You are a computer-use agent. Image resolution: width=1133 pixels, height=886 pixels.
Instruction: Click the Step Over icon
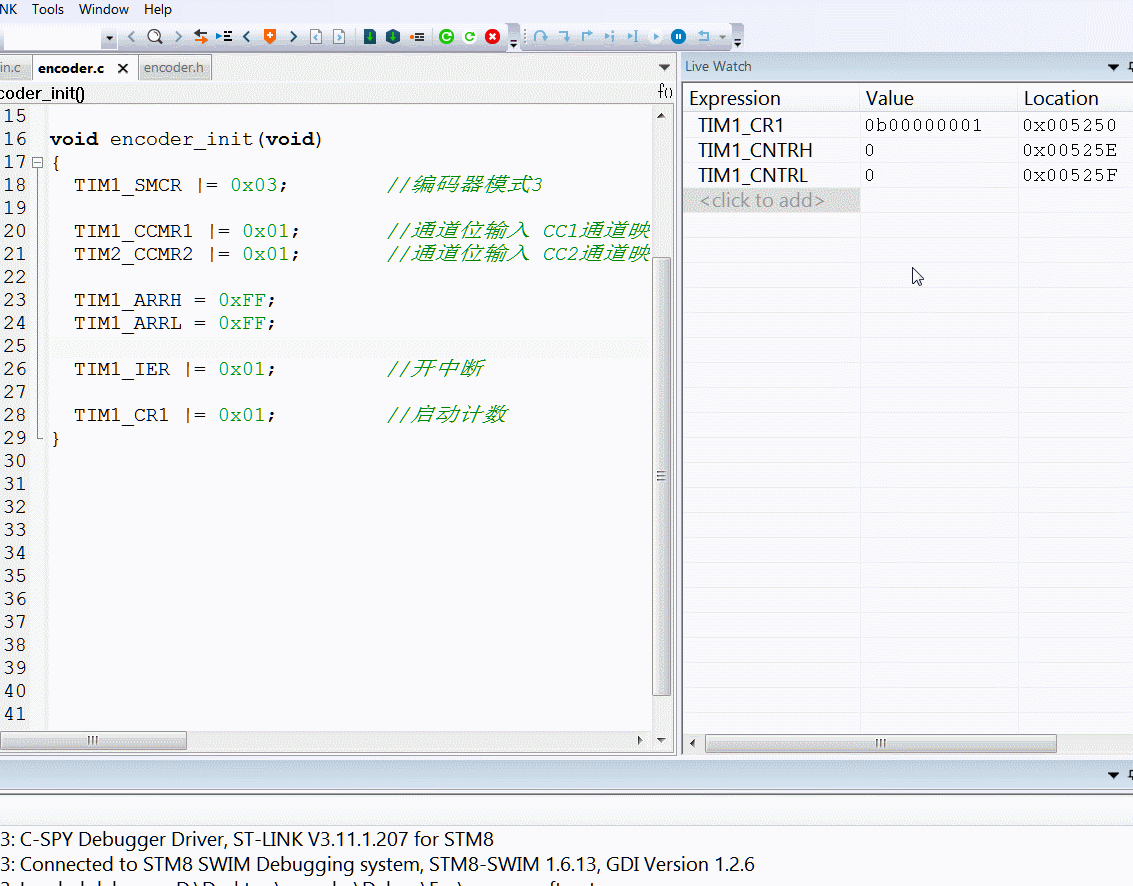click(540, 37)
